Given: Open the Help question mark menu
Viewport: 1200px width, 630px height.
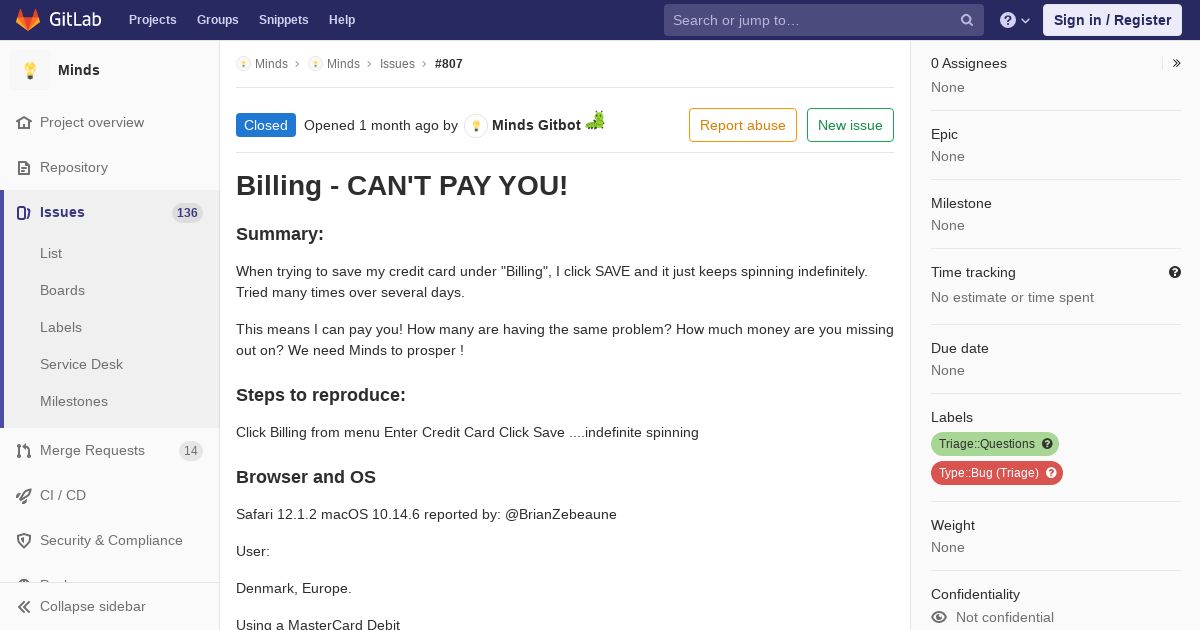Looking at the screenshot, I should pos(1015,20).
